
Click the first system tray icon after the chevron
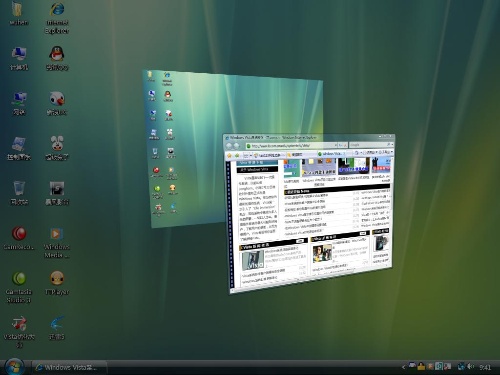tap(413, 366)
